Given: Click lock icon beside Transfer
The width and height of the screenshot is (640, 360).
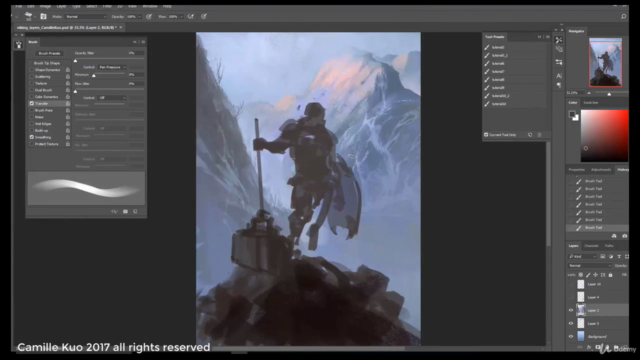Looking at the screenshot, I should (68, 104).
